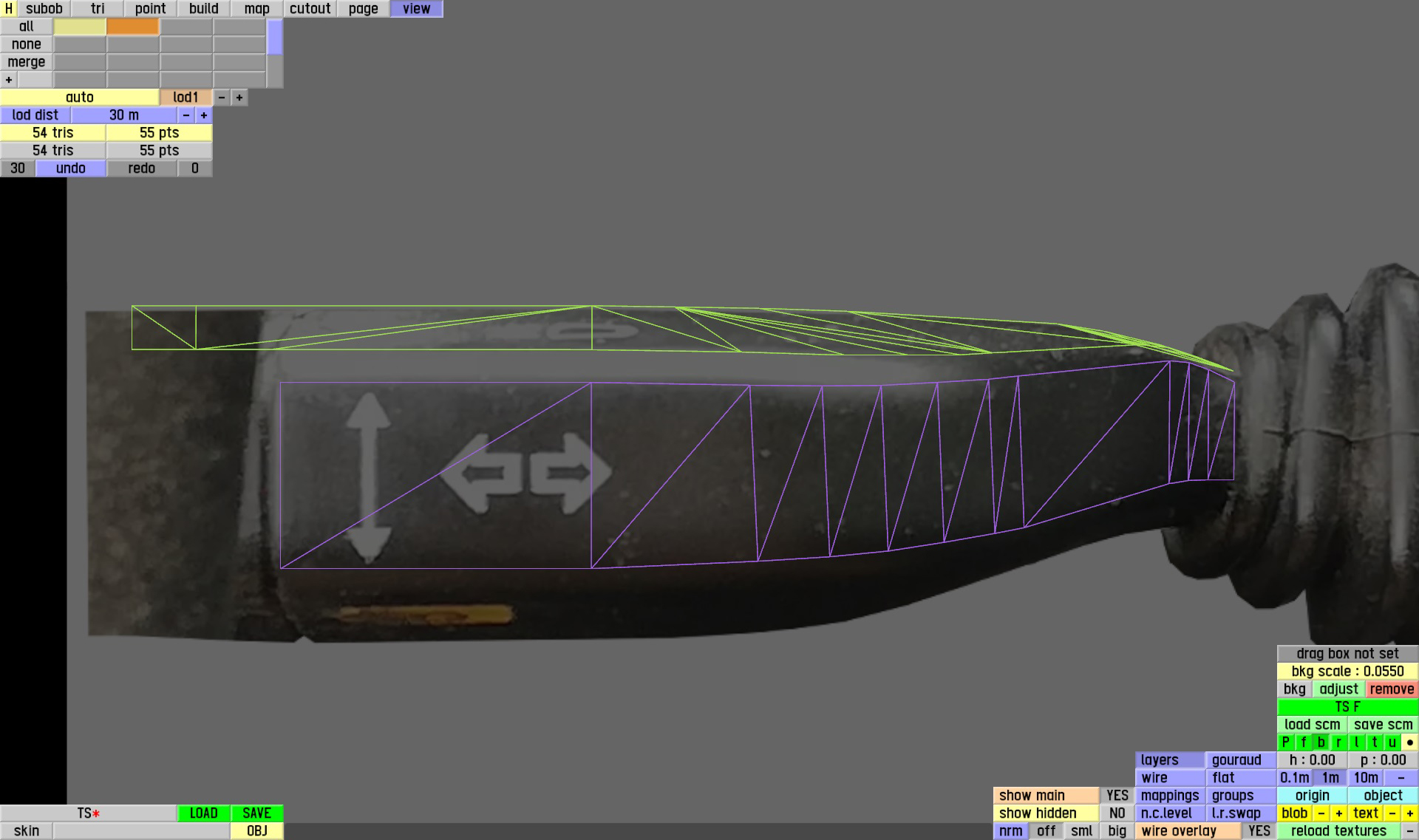Switch to the build menu tab

pos(203,9)
